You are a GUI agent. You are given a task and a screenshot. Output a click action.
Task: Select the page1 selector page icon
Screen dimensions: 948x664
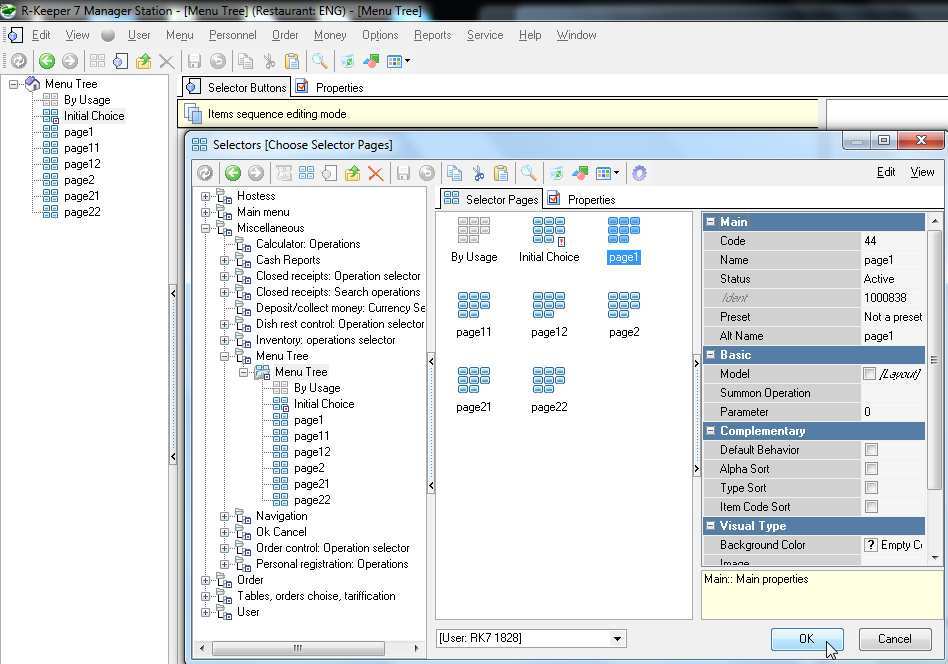coord(624,230)
